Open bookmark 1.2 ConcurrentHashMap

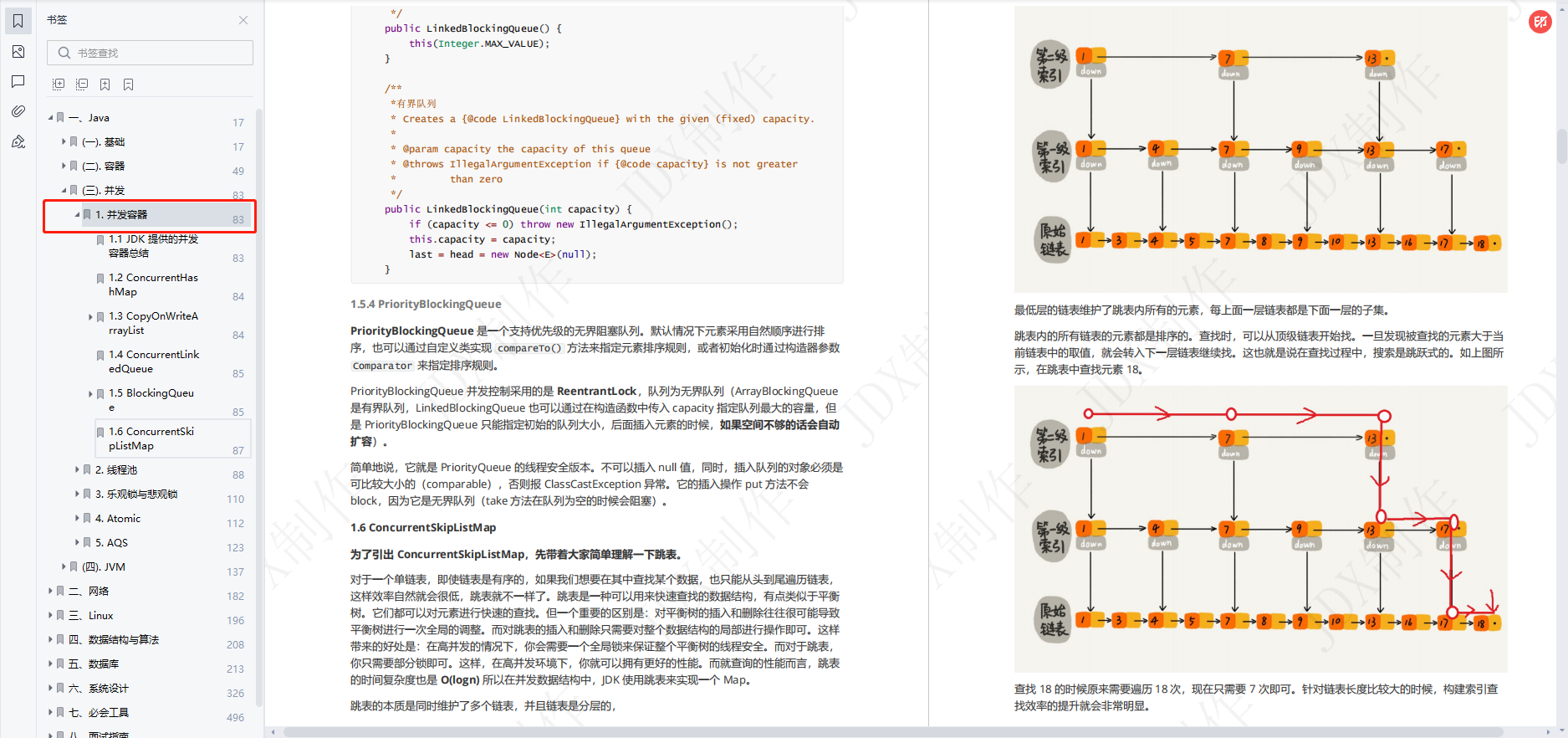pyautogui.click(x=154, y=284)
